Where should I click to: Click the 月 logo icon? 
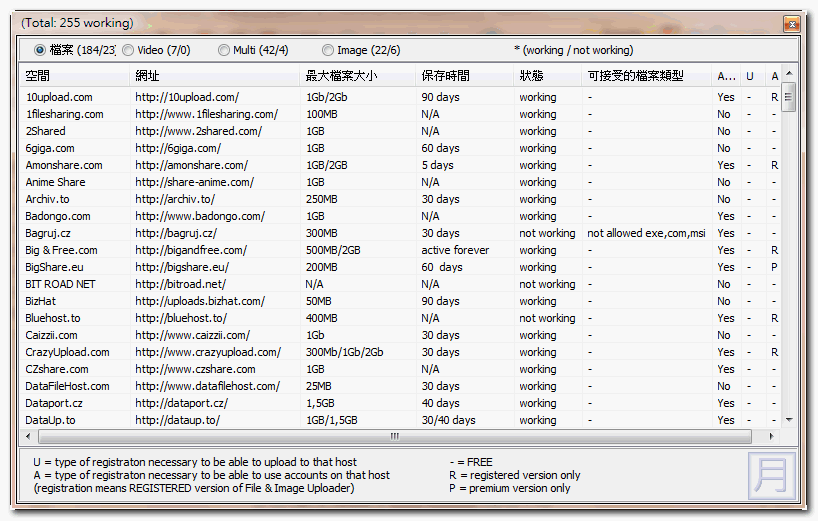(772, 475)
